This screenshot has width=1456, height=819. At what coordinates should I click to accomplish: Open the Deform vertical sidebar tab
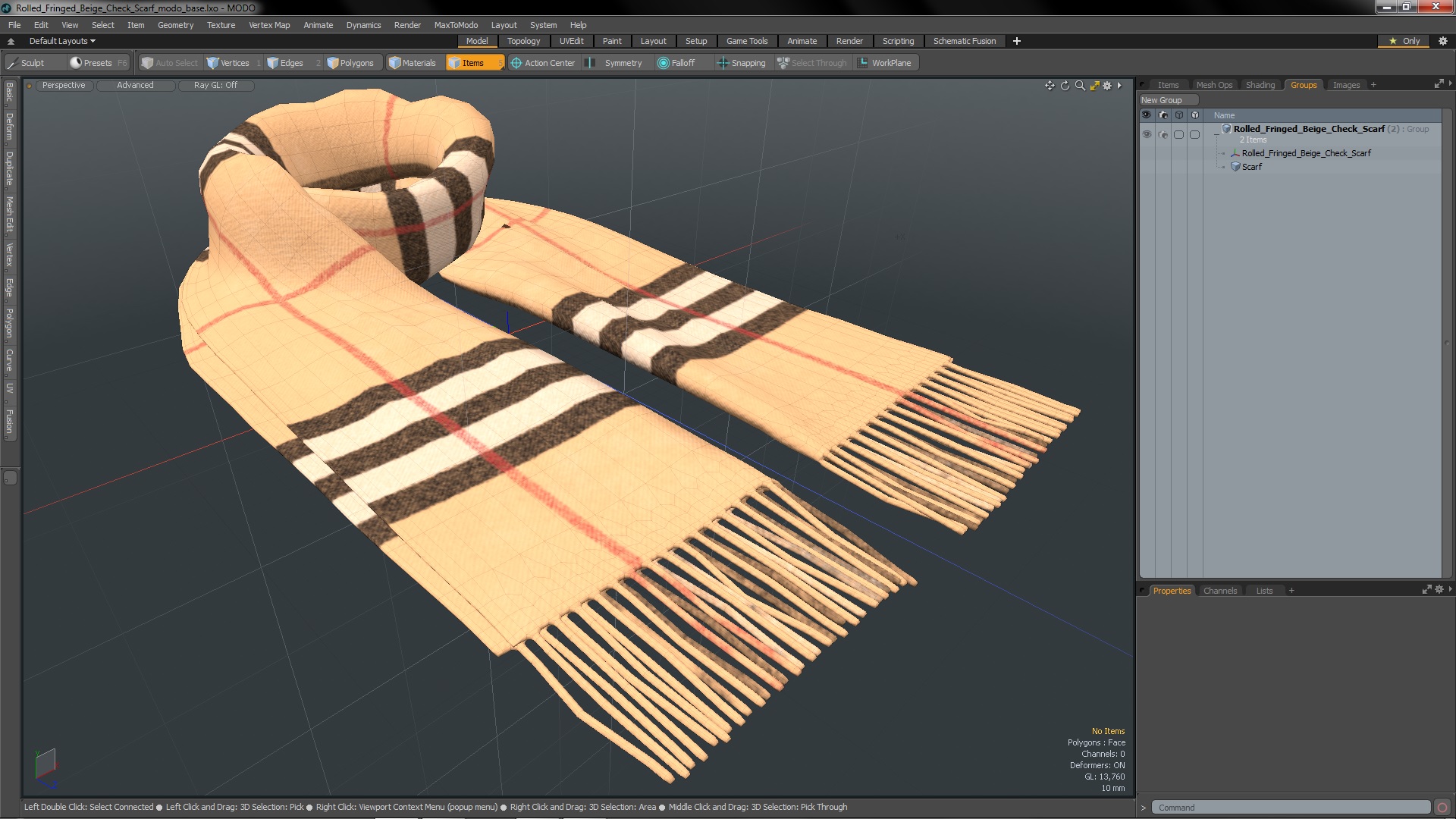pyautogui.click(x=9, y=127)
